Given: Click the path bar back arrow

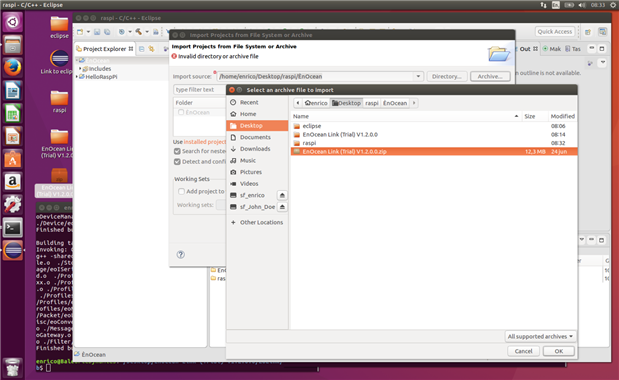Looking at the screenshot, I should click(298, 103).
